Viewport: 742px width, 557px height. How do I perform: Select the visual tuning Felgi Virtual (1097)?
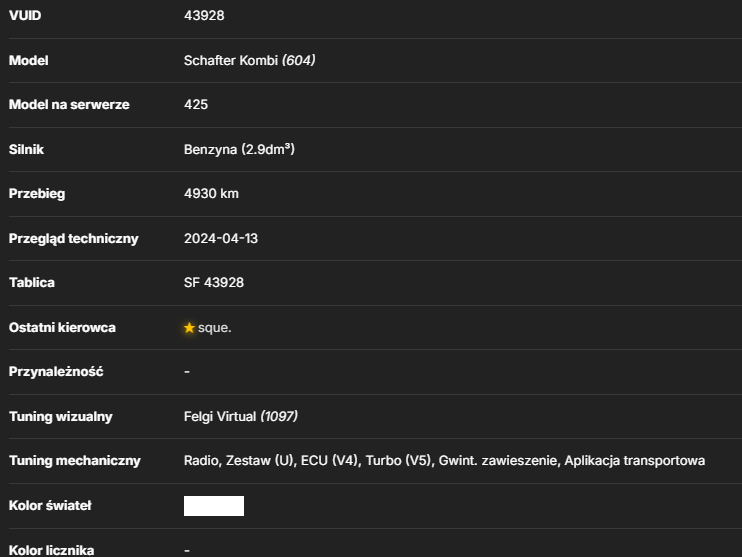pyautogui.click(x=240, y=416)
